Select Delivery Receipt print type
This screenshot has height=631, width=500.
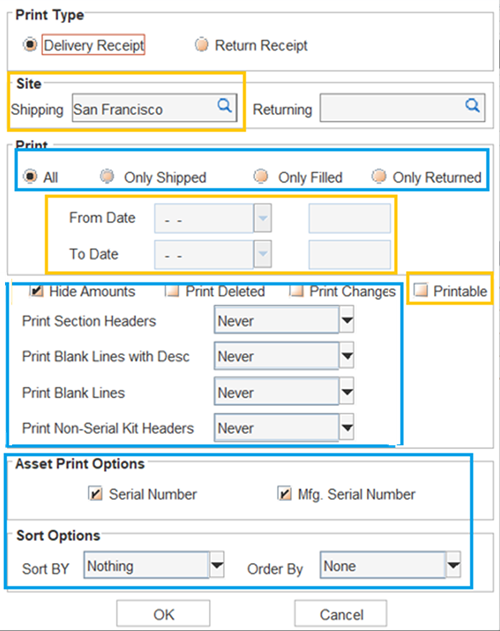tap(30, 45)
